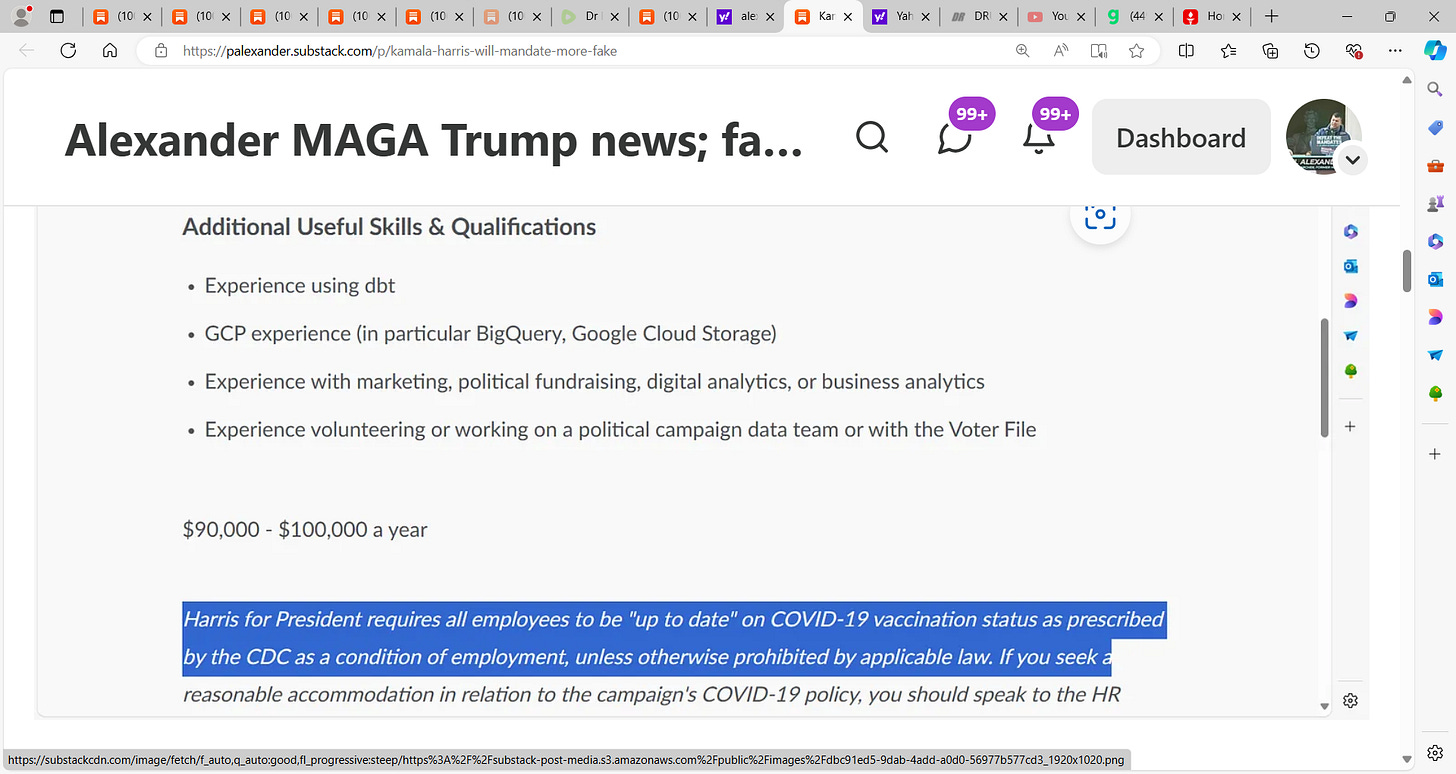Click the 'Experience volunteering' bullet line
1456x774 pixels.
(x=620, y=430)
